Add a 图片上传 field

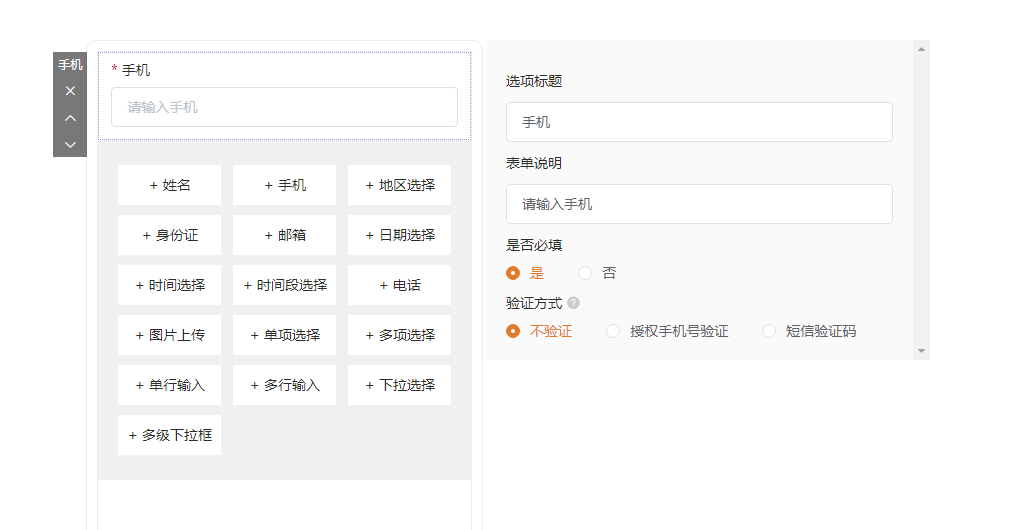[x=169, y=335]
